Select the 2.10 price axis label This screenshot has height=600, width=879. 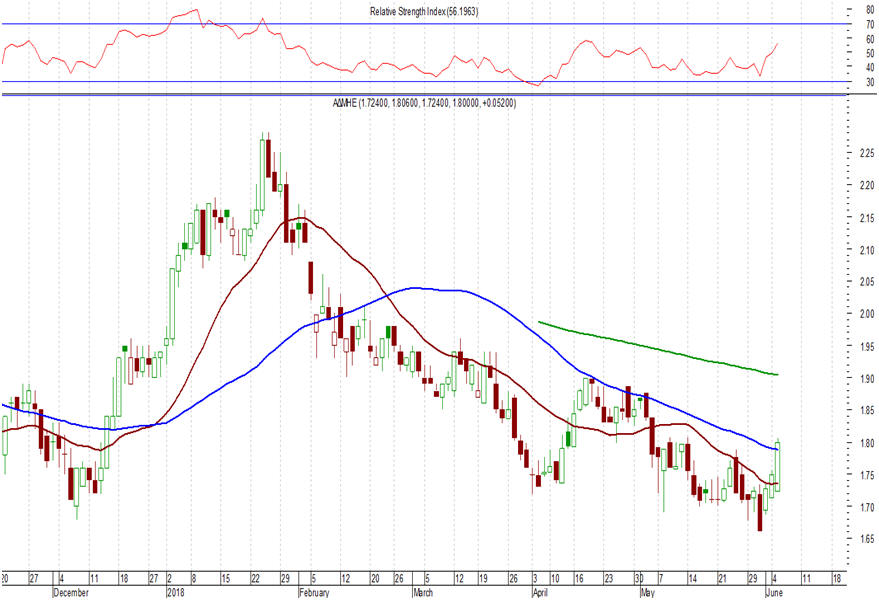click(867, 250)
